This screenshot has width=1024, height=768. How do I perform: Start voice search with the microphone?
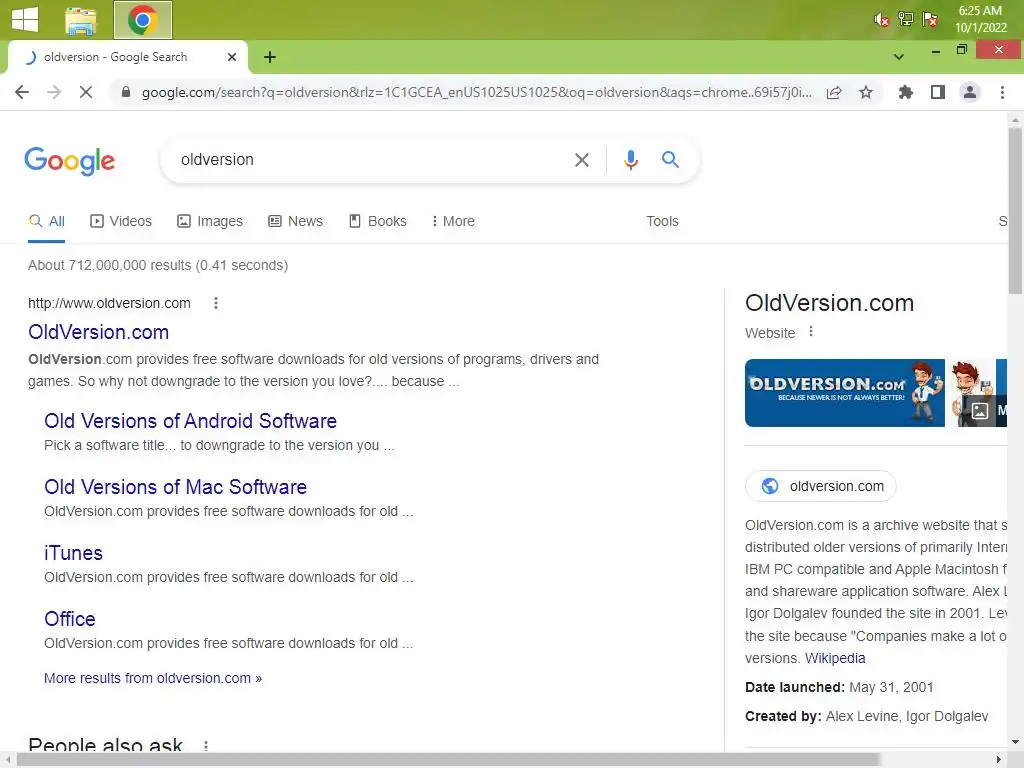click(630, 159)
